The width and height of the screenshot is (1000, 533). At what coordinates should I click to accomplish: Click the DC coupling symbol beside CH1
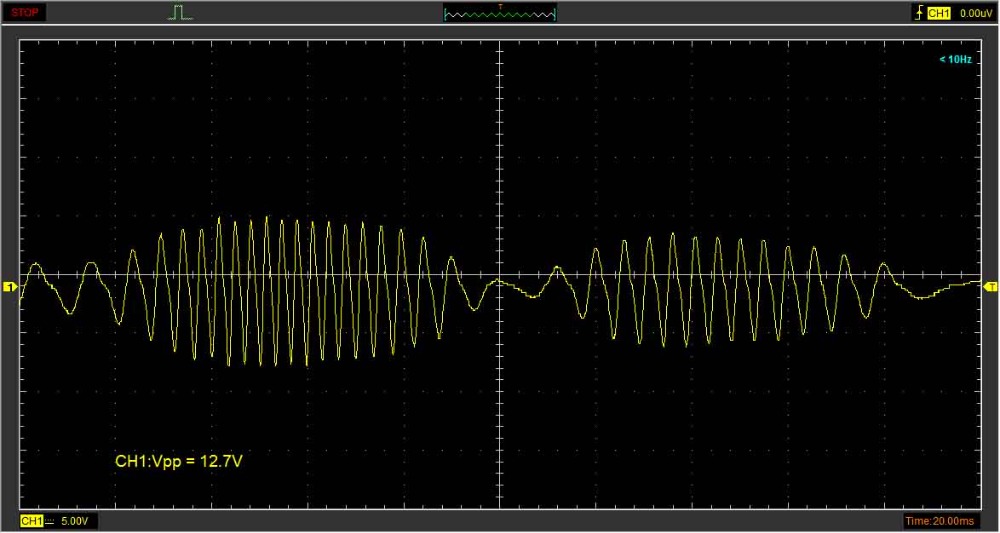pos(50,521)
